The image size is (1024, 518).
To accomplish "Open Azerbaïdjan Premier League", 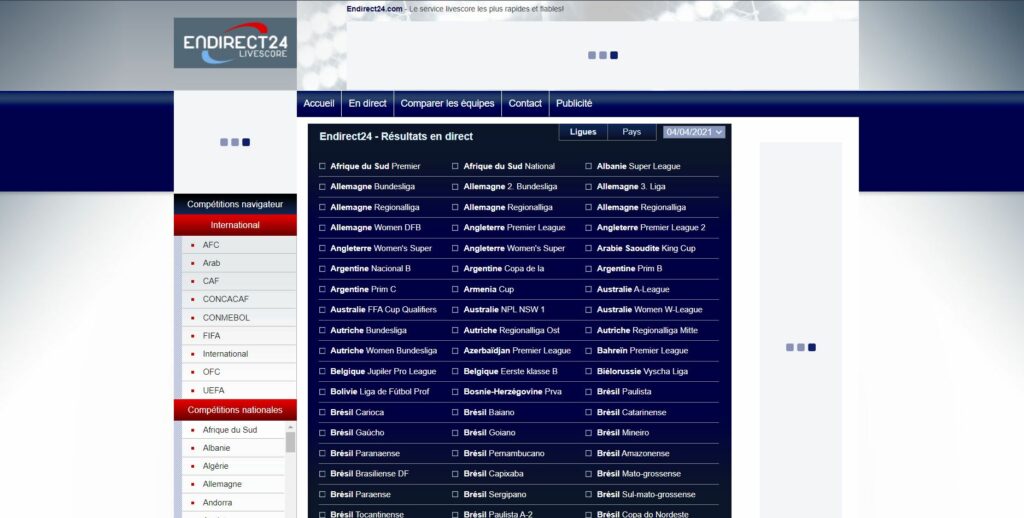I will click(517, 351).
